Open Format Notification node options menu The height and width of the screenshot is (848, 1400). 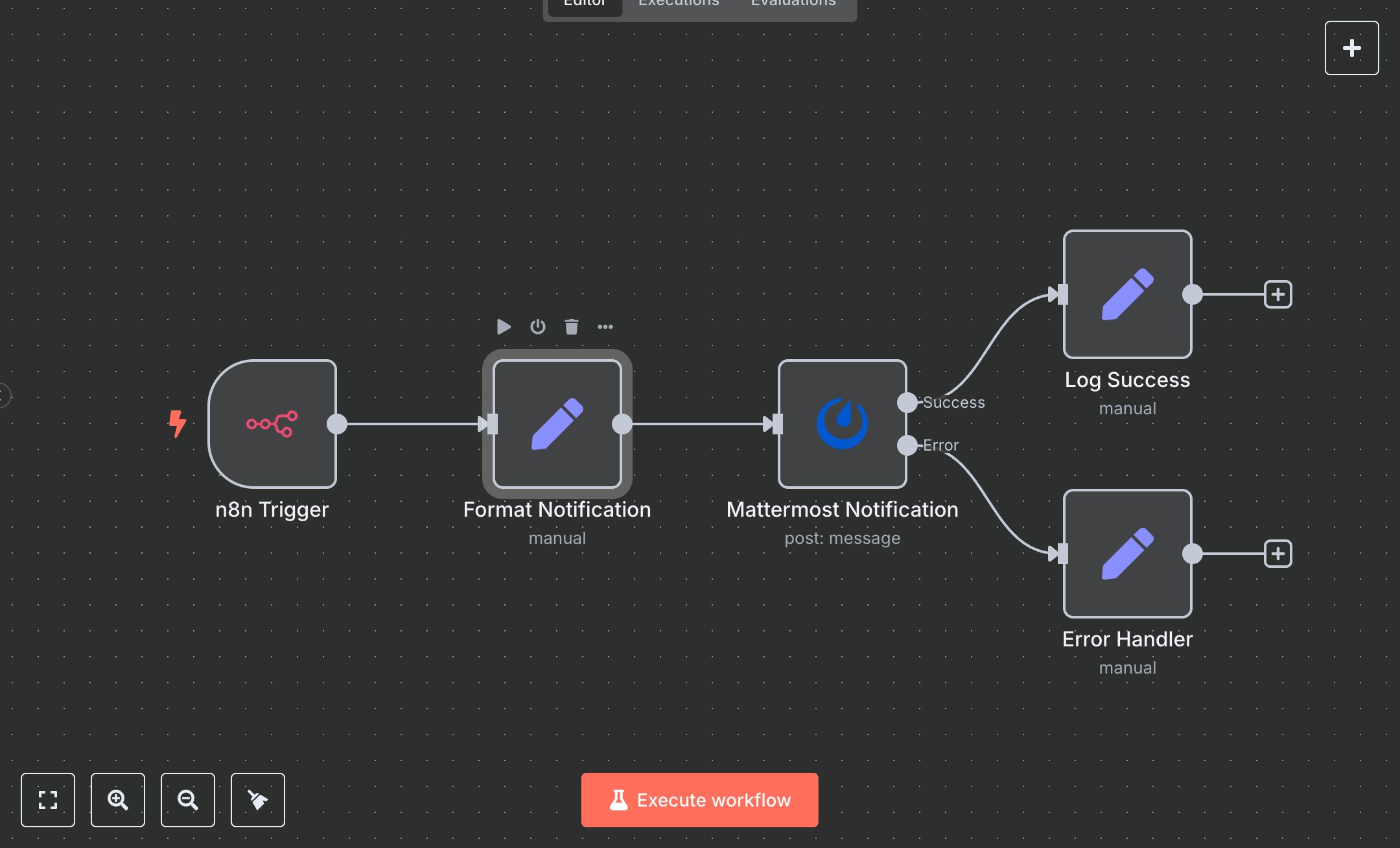click(605, 327)
